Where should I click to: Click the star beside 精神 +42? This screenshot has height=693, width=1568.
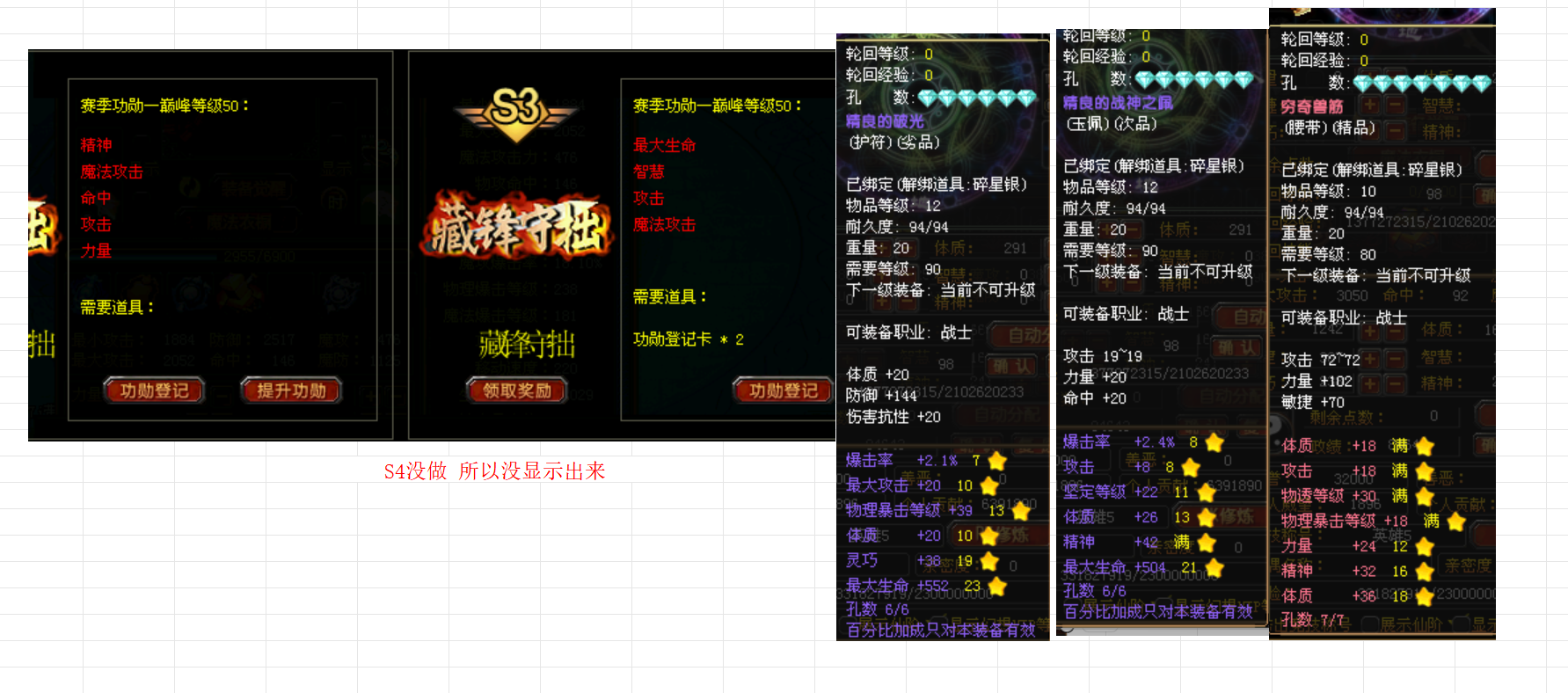coord(1206,543)
